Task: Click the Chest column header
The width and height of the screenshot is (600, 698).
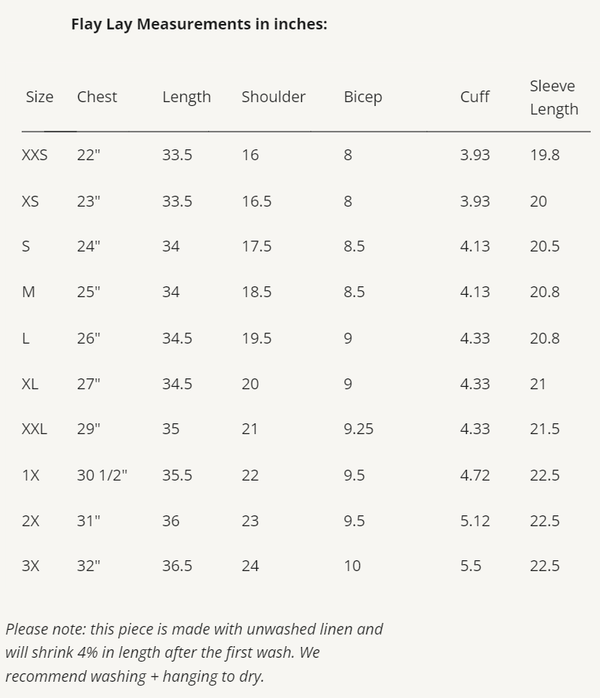Action: pos(97,97)
